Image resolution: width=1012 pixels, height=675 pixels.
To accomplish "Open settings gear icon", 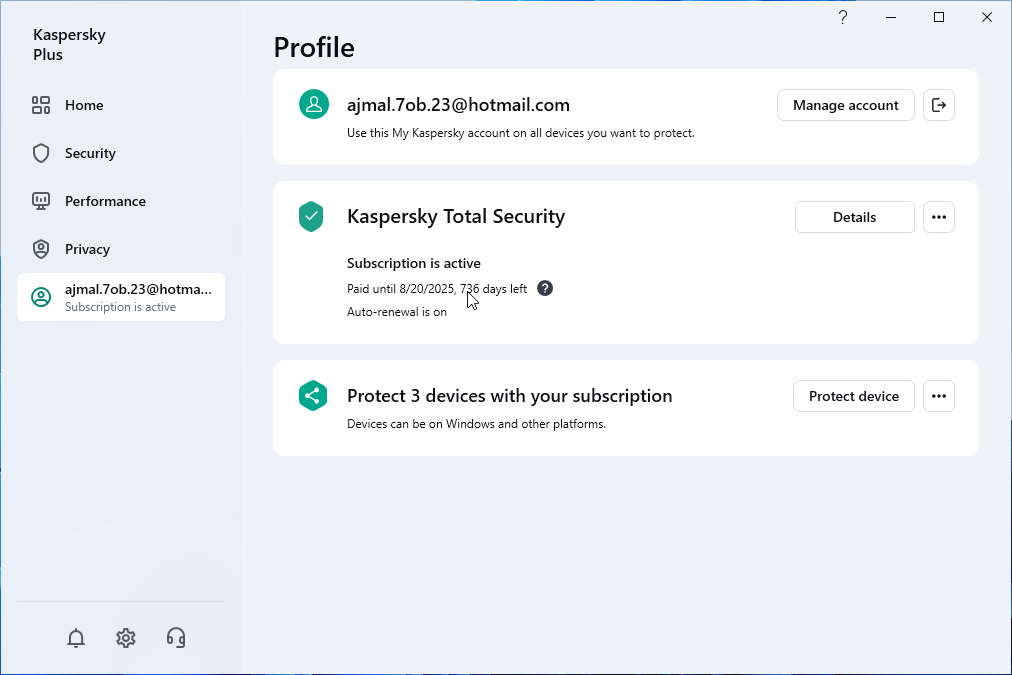I will click(126, 638).
